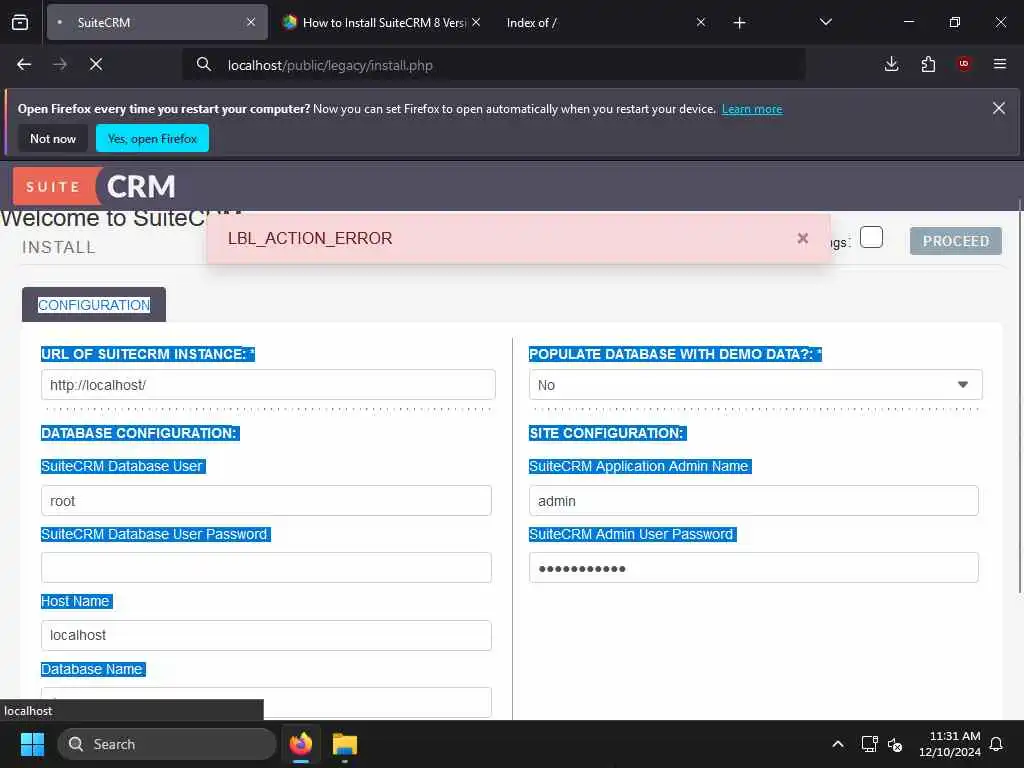
Task: Click the muted volume tray icon
Action: click(x=895, y=744)
